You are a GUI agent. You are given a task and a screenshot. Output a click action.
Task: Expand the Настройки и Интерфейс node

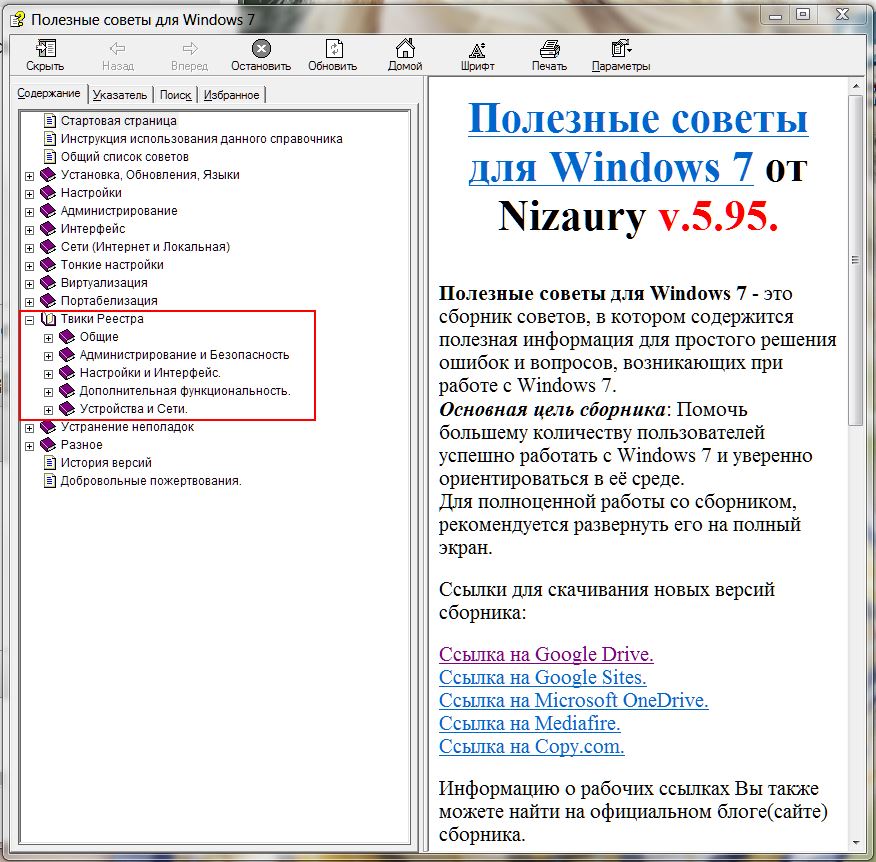coord(49,374)
